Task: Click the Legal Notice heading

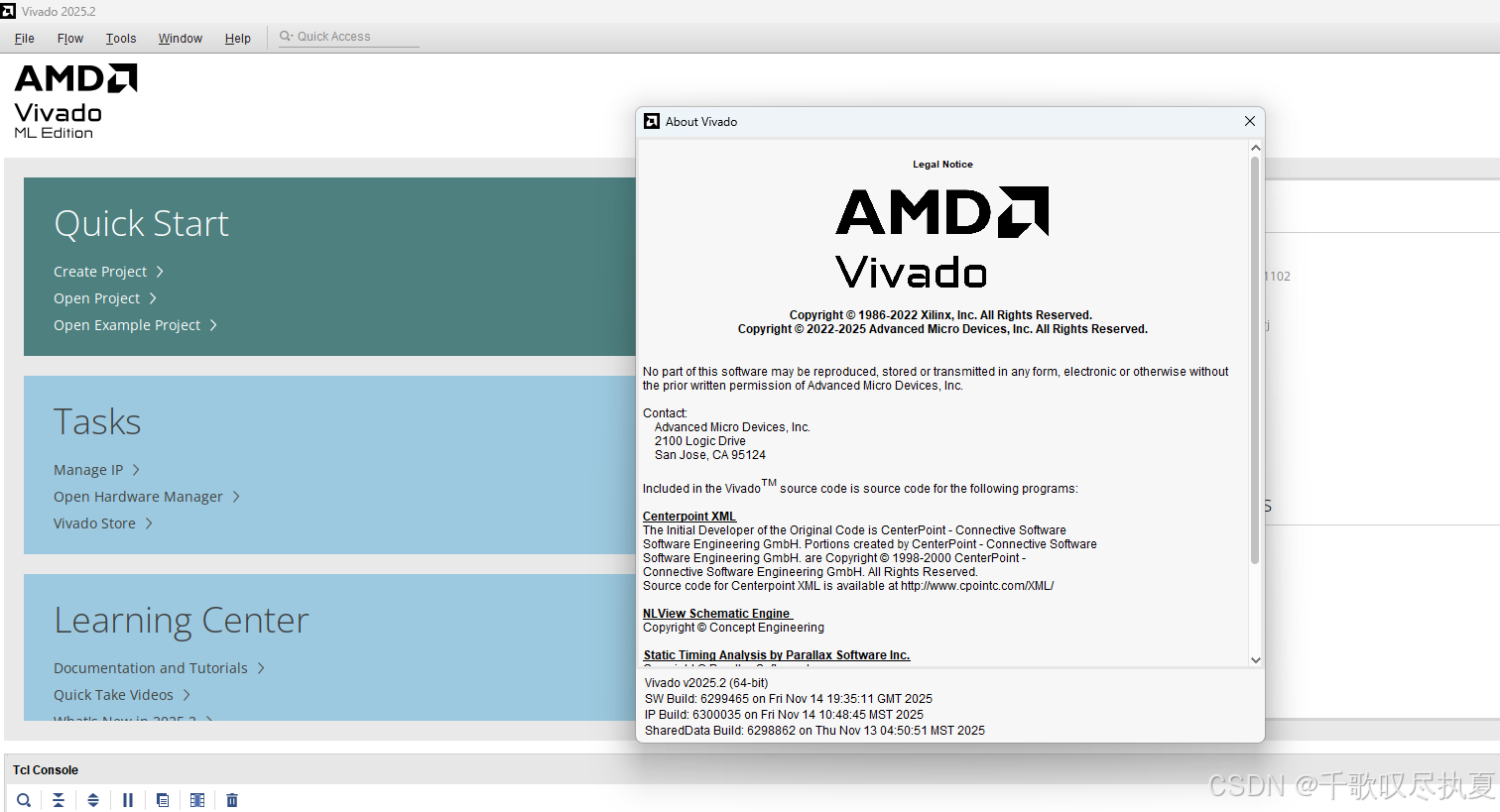Action: click(942, 165)
